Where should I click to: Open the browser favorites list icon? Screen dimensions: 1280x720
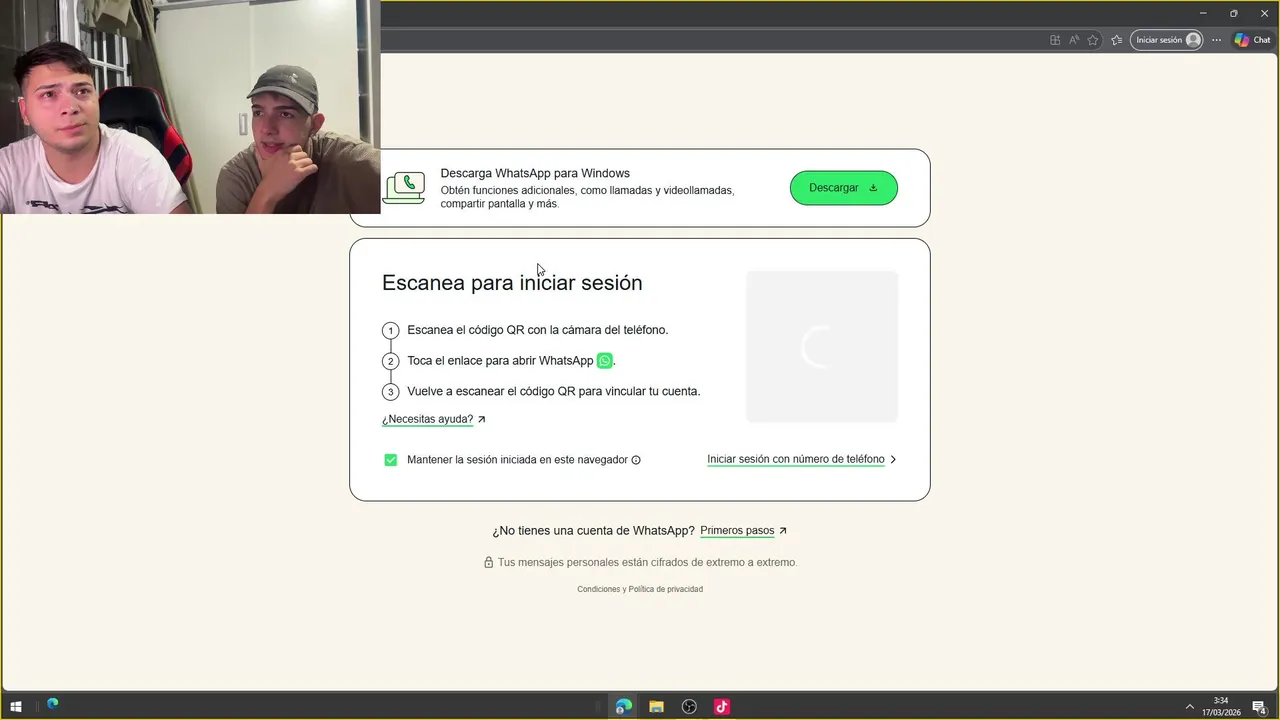click(x=1116, y=40)
